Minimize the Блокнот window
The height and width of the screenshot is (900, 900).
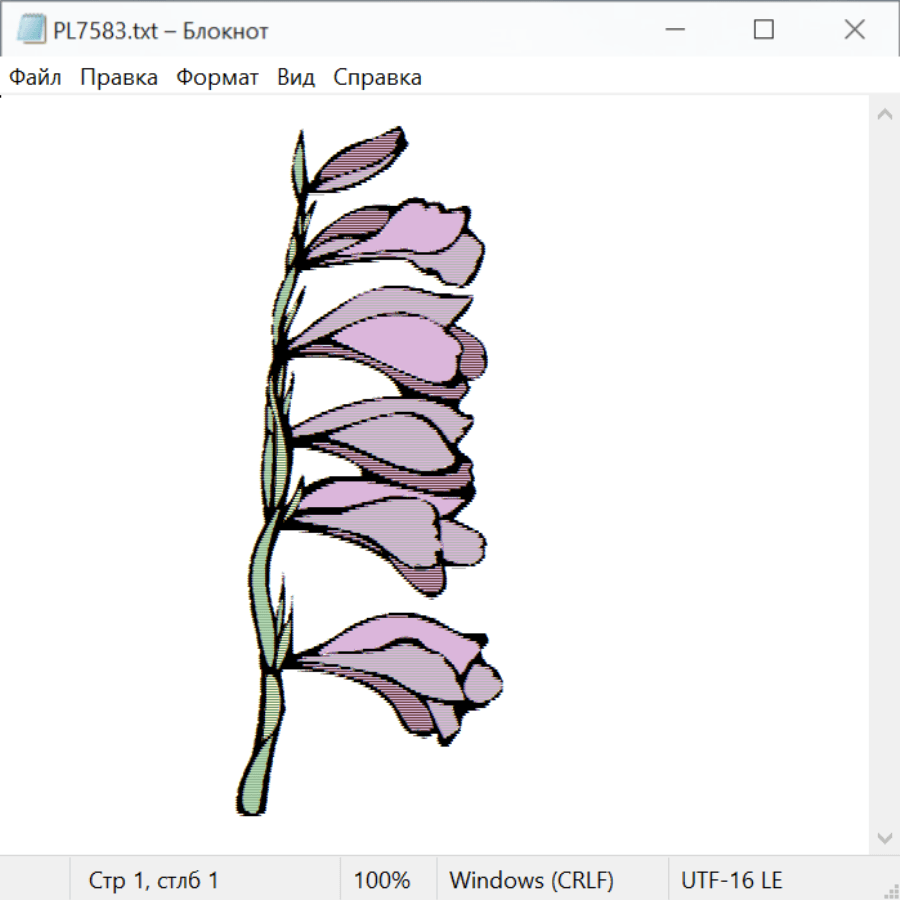tap(673, 30)
